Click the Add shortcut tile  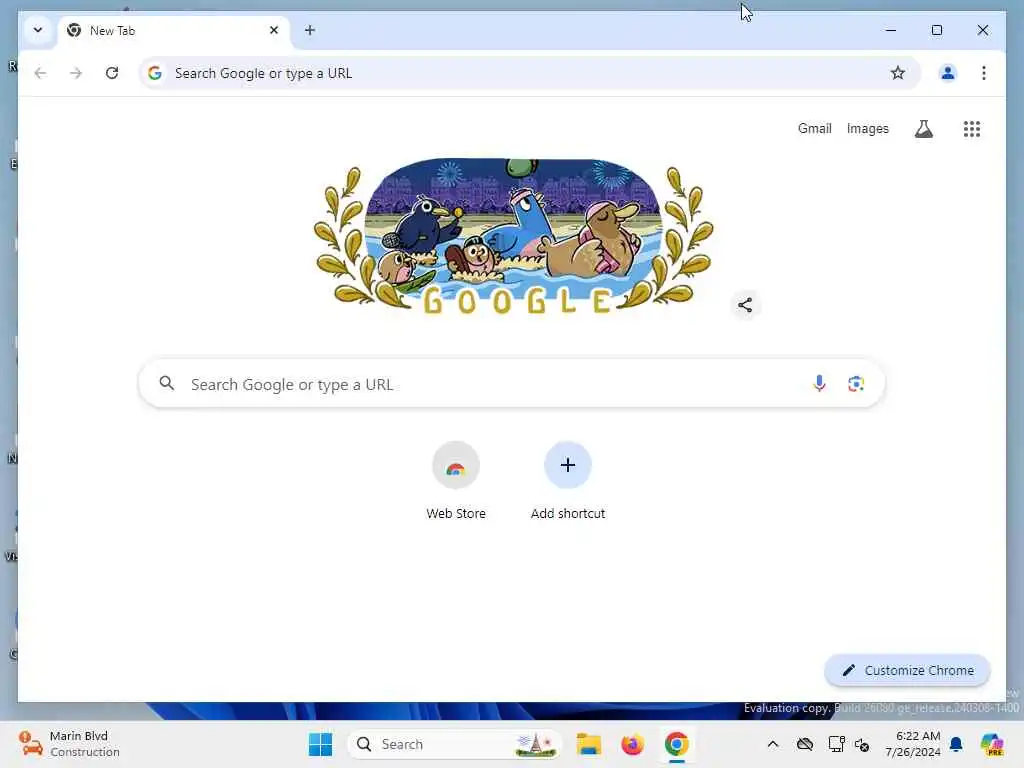pyautogui.click(x=568, y=481)
